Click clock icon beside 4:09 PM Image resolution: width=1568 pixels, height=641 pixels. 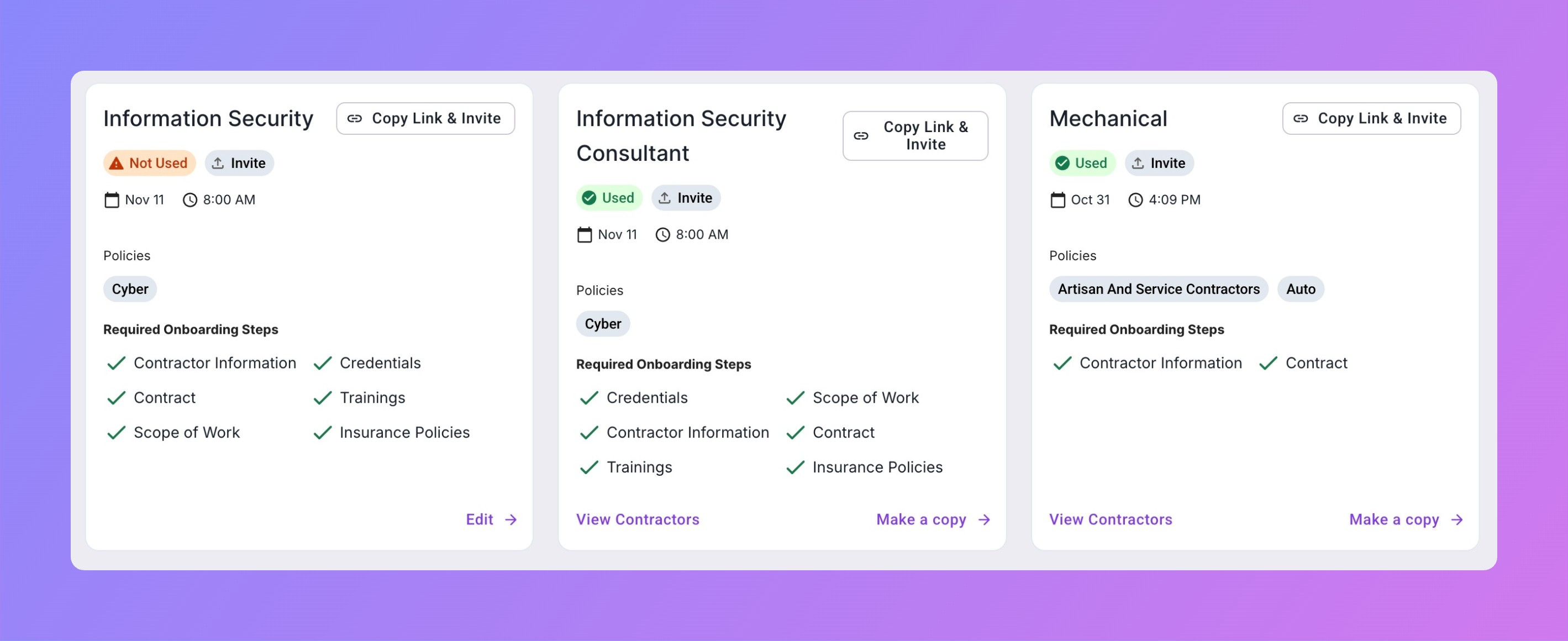click(1135, 199)
